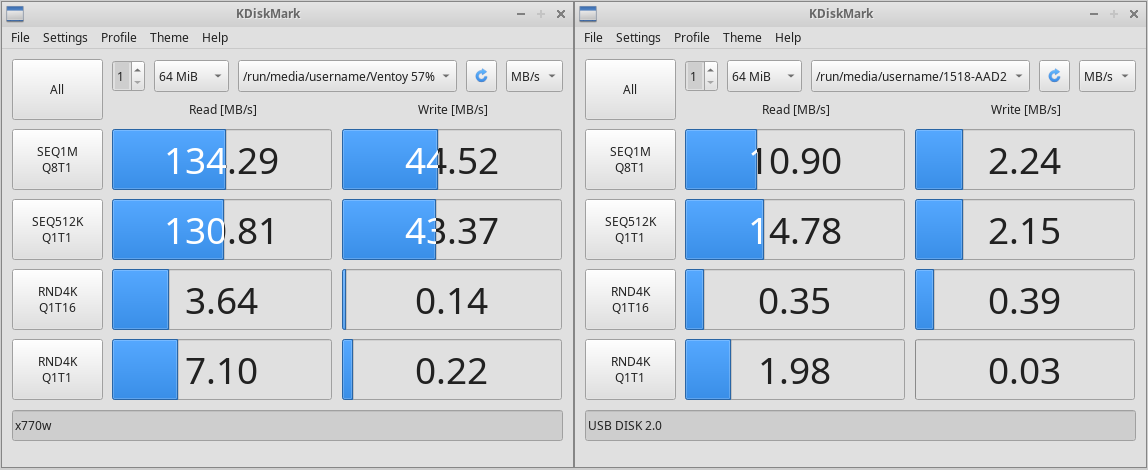1148x470 pixels.
Task: Minimize the right KDiskMark window
Action: 1094,13
